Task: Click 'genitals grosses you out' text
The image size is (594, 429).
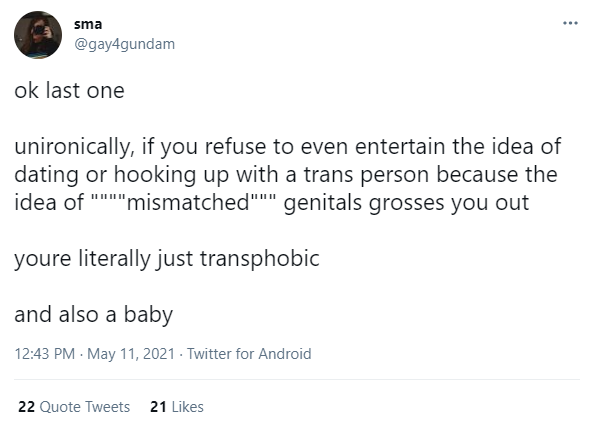Action: click(x=406, y=203)
